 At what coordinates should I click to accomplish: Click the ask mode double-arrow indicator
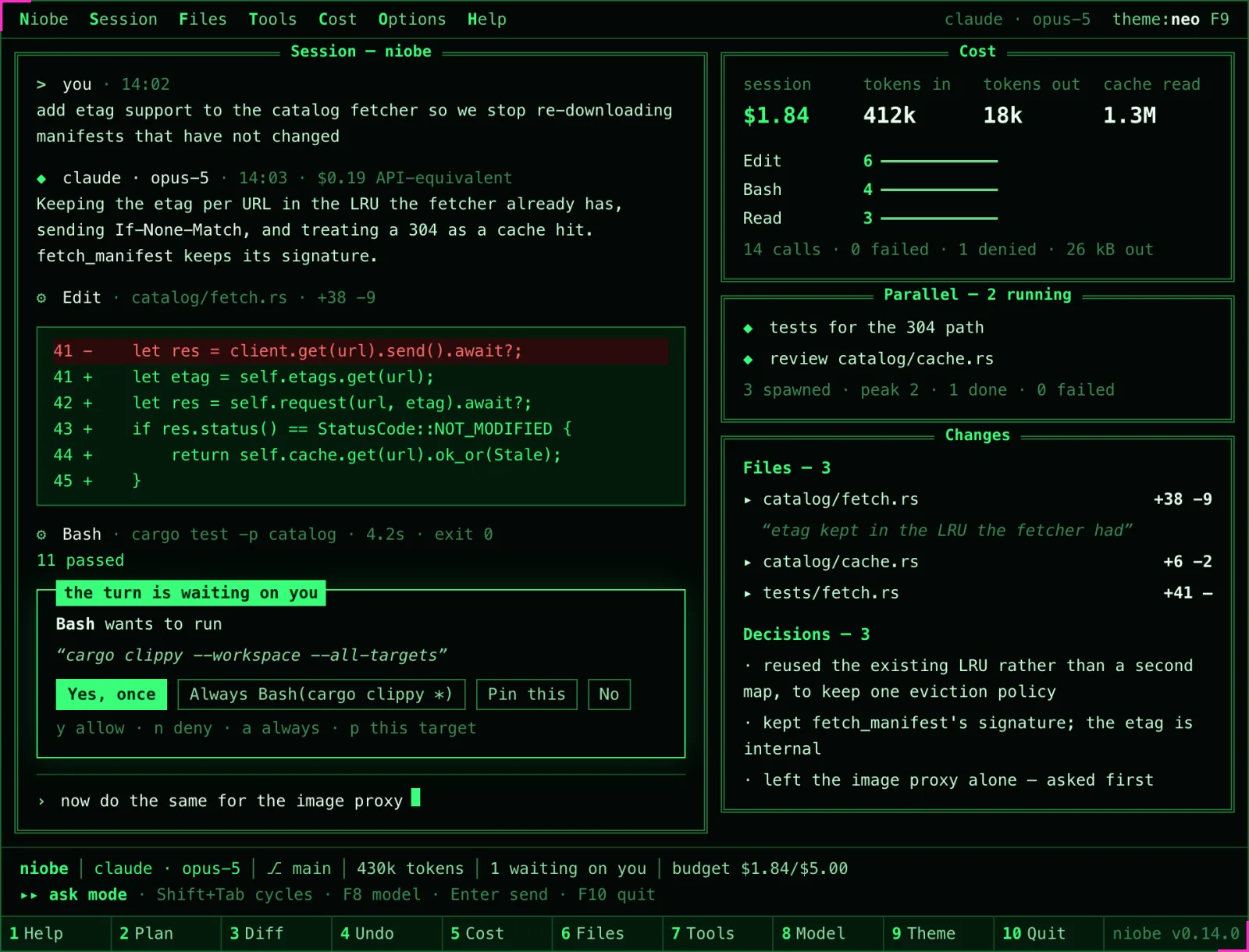pos(29,895)
